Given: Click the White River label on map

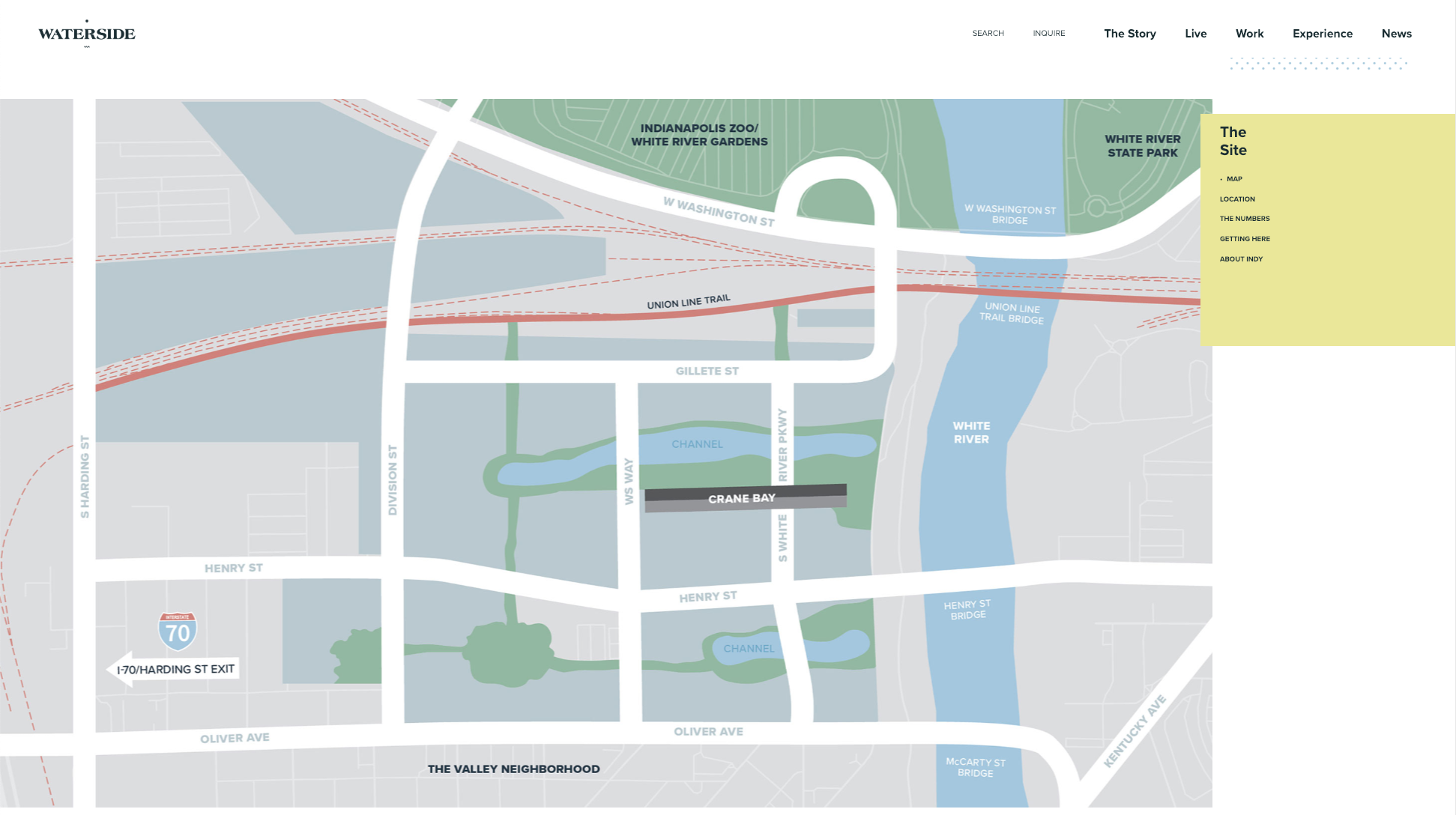Looking at the screenshot, I should [x=970, y=432].
